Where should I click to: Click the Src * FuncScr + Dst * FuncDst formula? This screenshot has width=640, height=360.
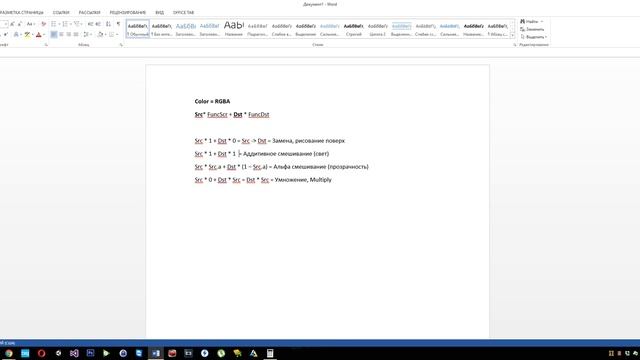[232, 115]
